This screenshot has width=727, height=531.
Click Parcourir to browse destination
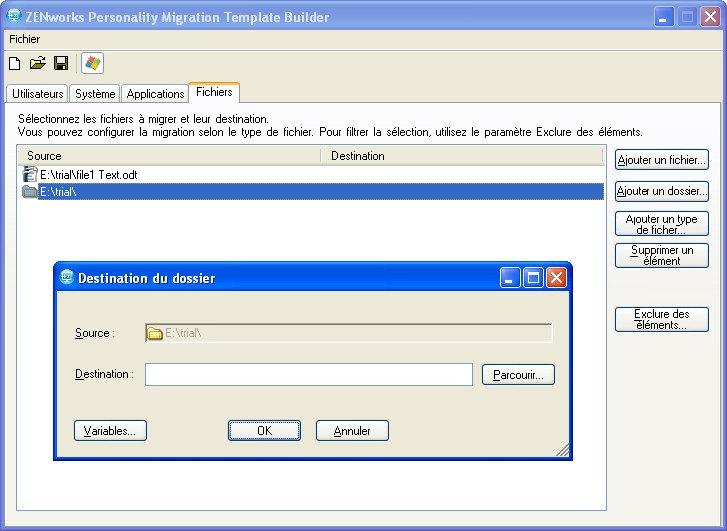pyautogui.click(x=518, y=375)
